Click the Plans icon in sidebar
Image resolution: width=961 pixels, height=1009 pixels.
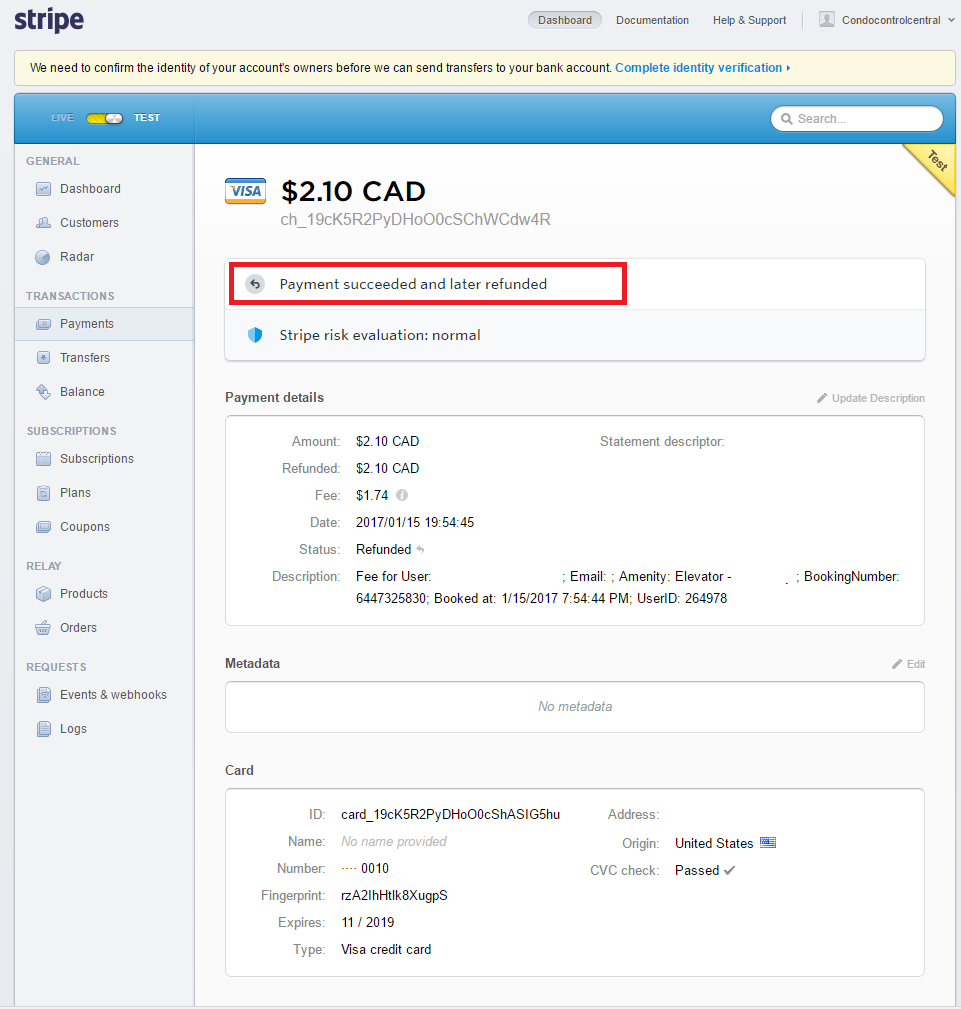coord(43,493)
